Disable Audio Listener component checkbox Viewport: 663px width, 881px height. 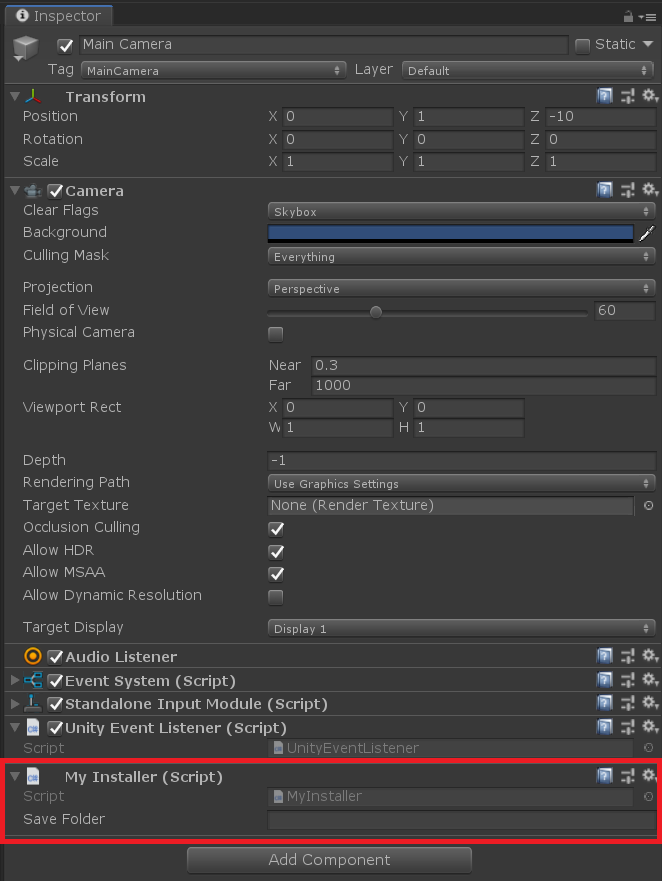55,657
